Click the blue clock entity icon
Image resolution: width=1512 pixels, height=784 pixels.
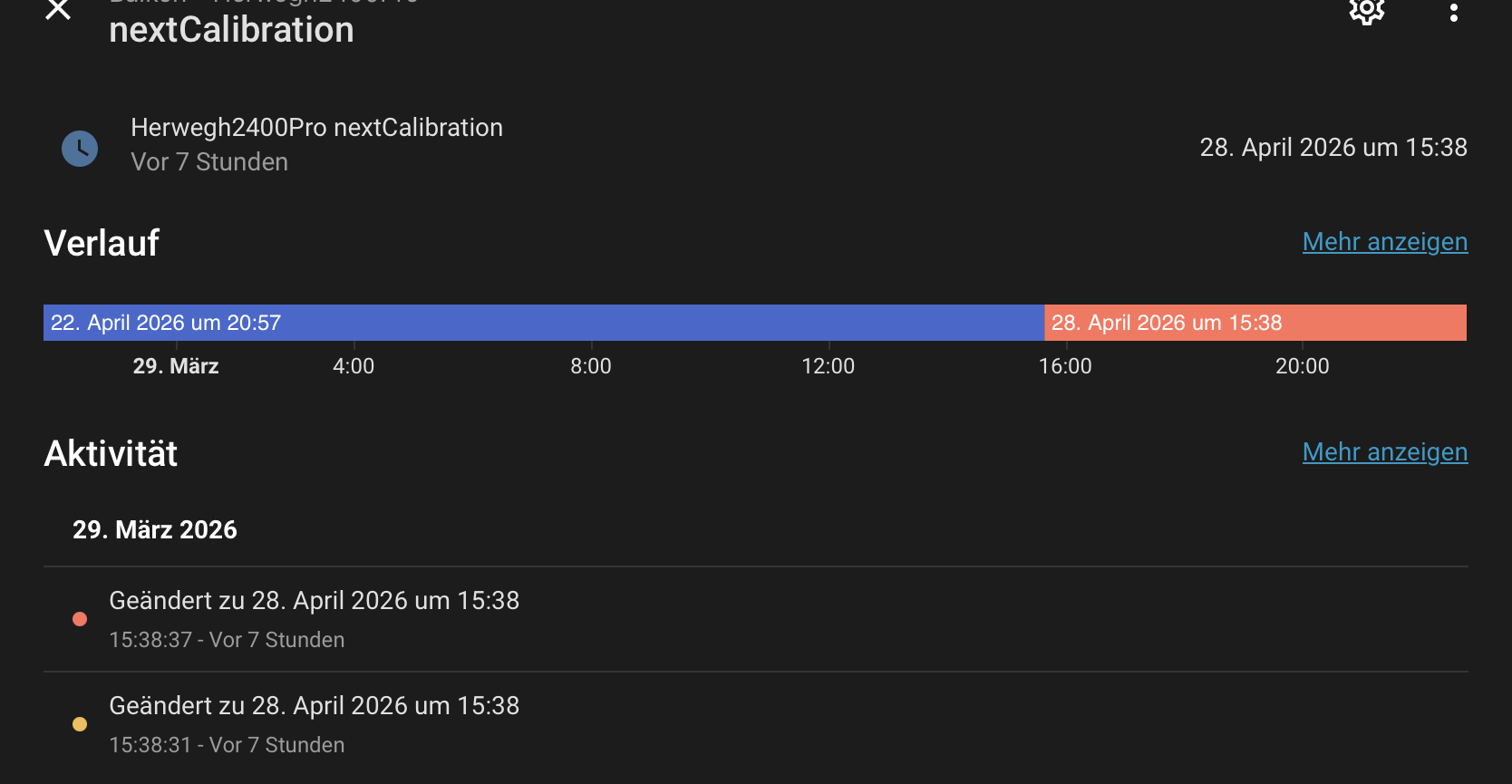pyautogui.click(x=80, y=148)
